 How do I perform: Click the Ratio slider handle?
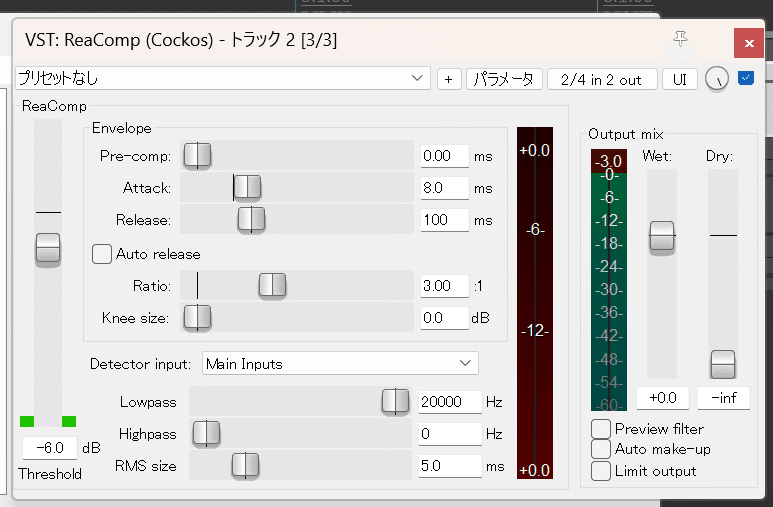(272, 285)
